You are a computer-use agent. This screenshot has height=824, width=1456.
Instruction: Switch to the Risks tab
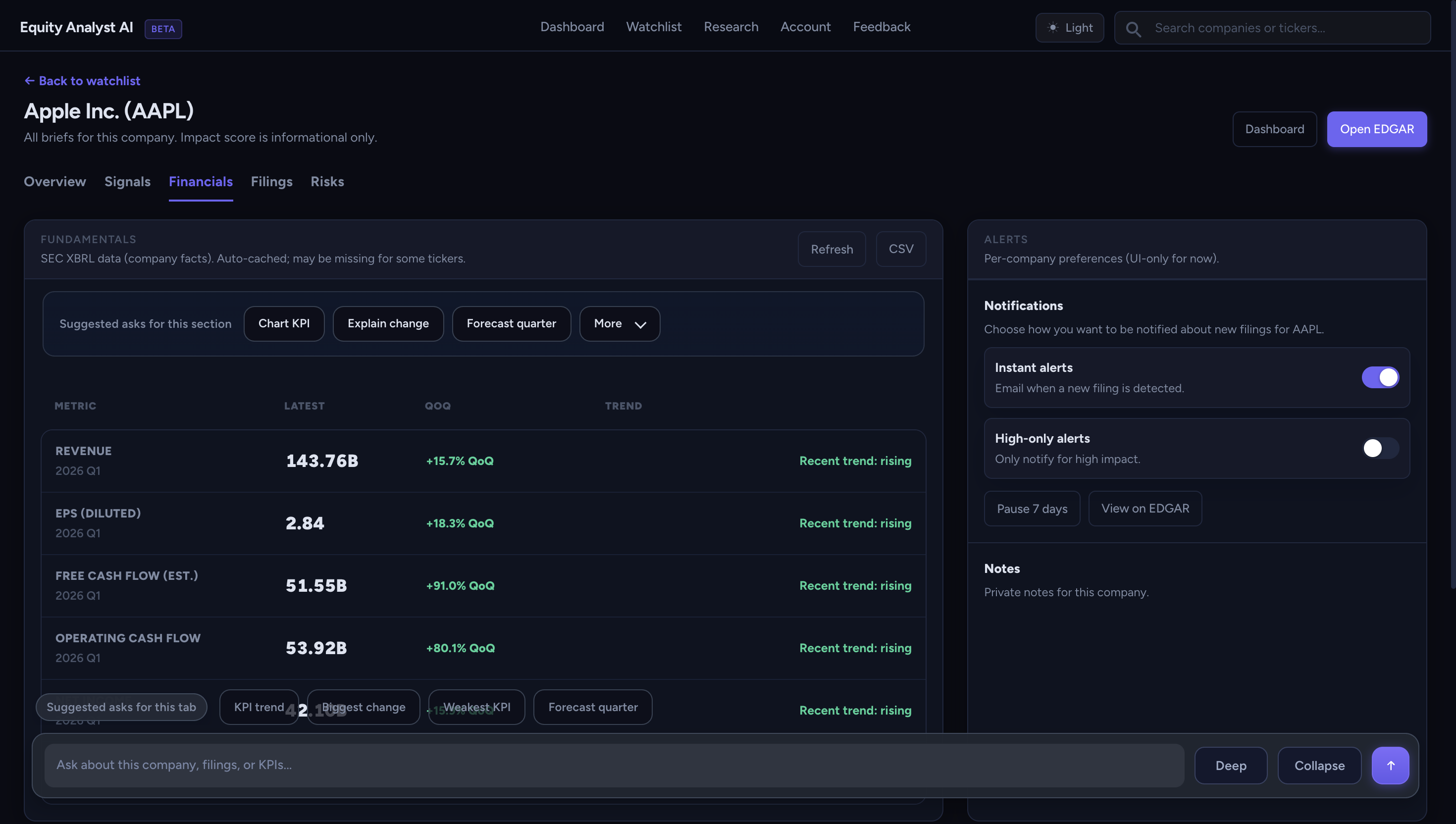tap(327, 181)
